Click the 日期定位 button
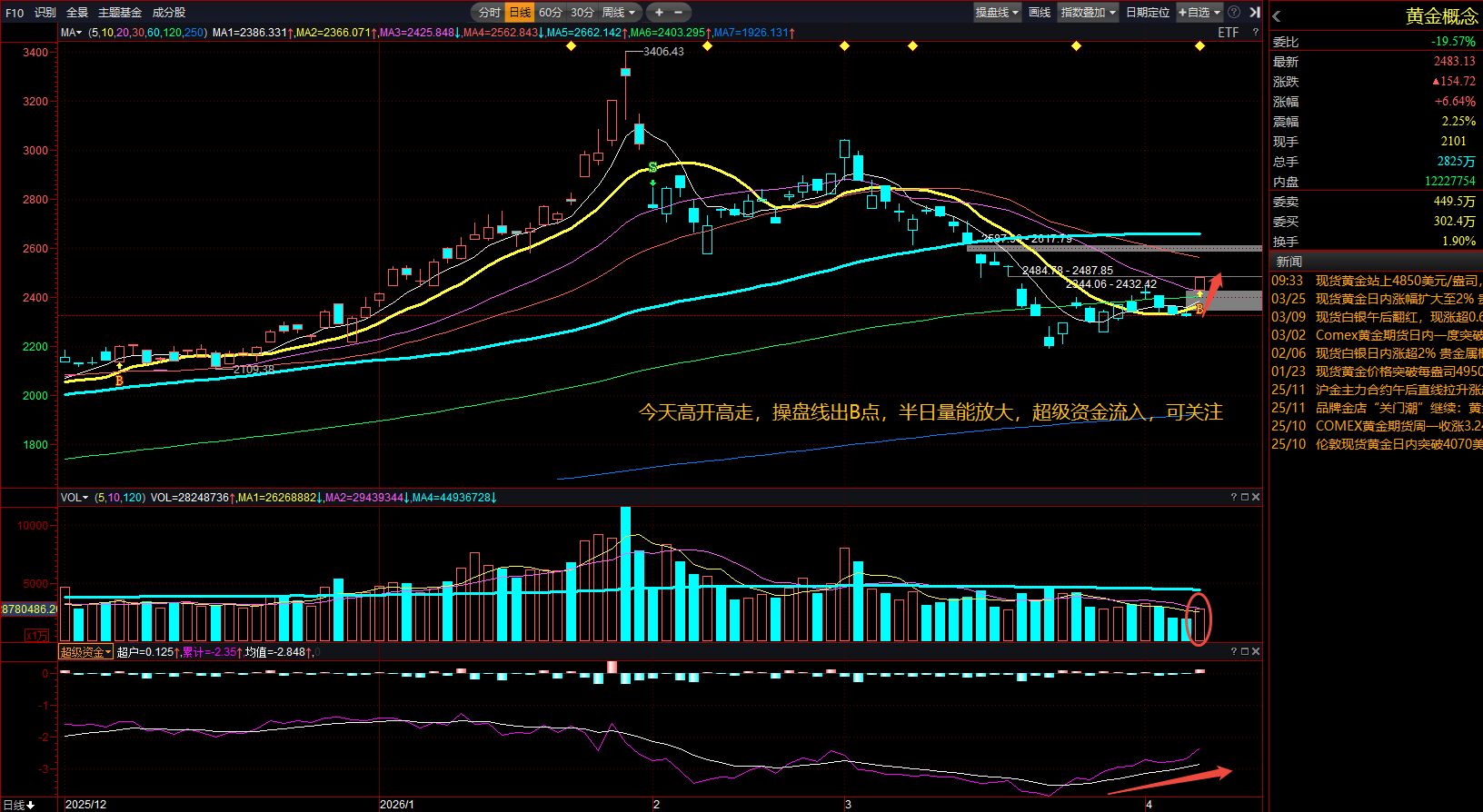This screenshot has height=812, width=1483. 1148,12
